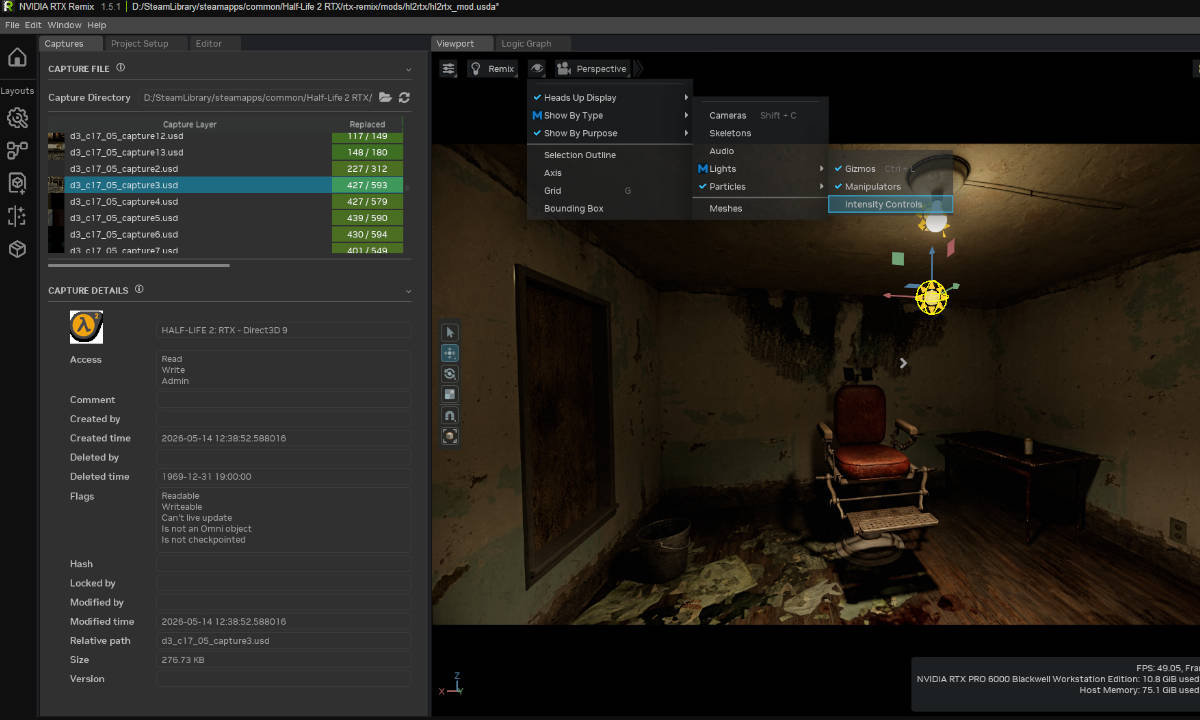1200x720 pixels.
Task: Expand Heads Up Display submenu arrow
Action: [x=686, y=98]
